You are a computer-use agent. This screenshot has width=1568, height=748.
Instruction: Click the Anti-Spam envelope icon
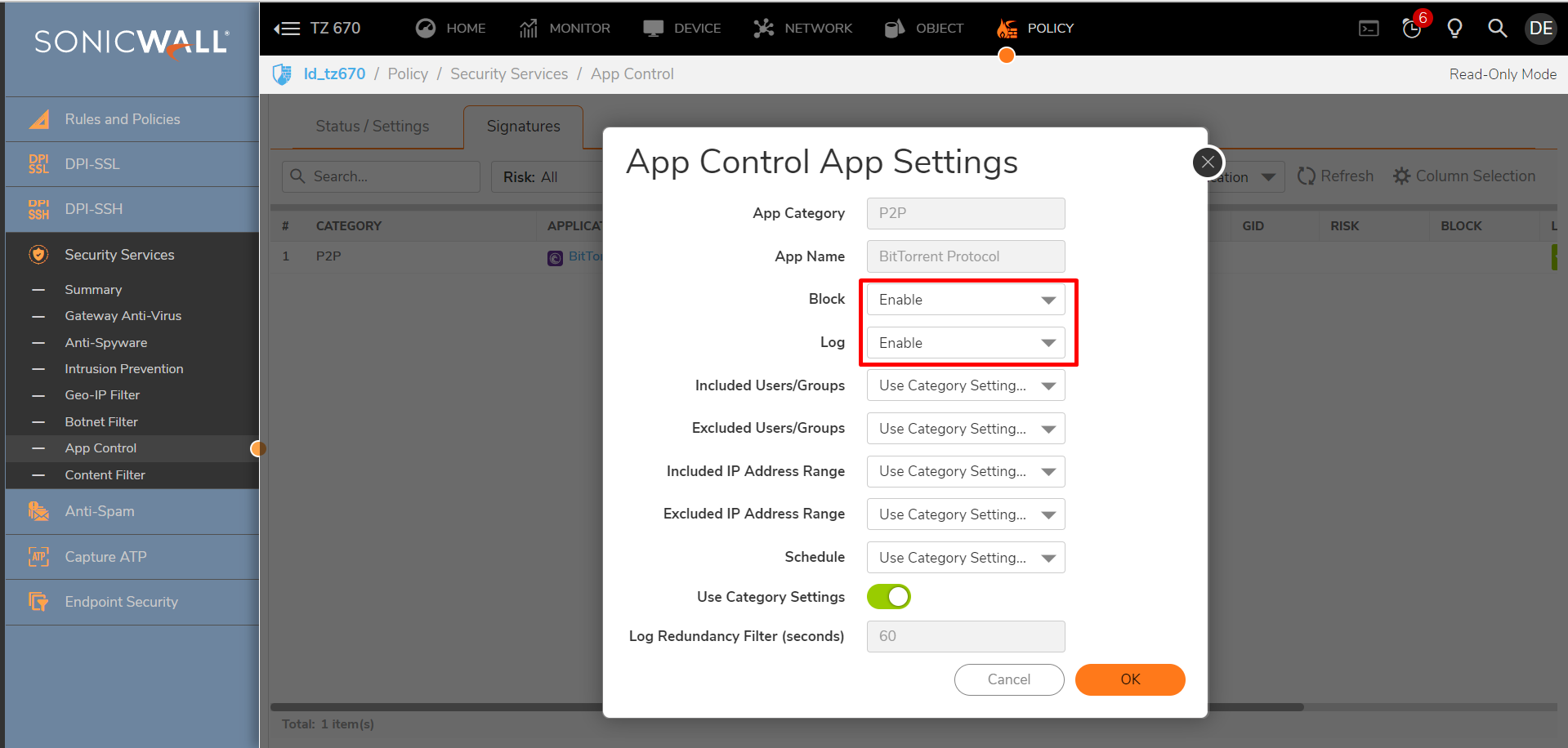tap(38, 511)
